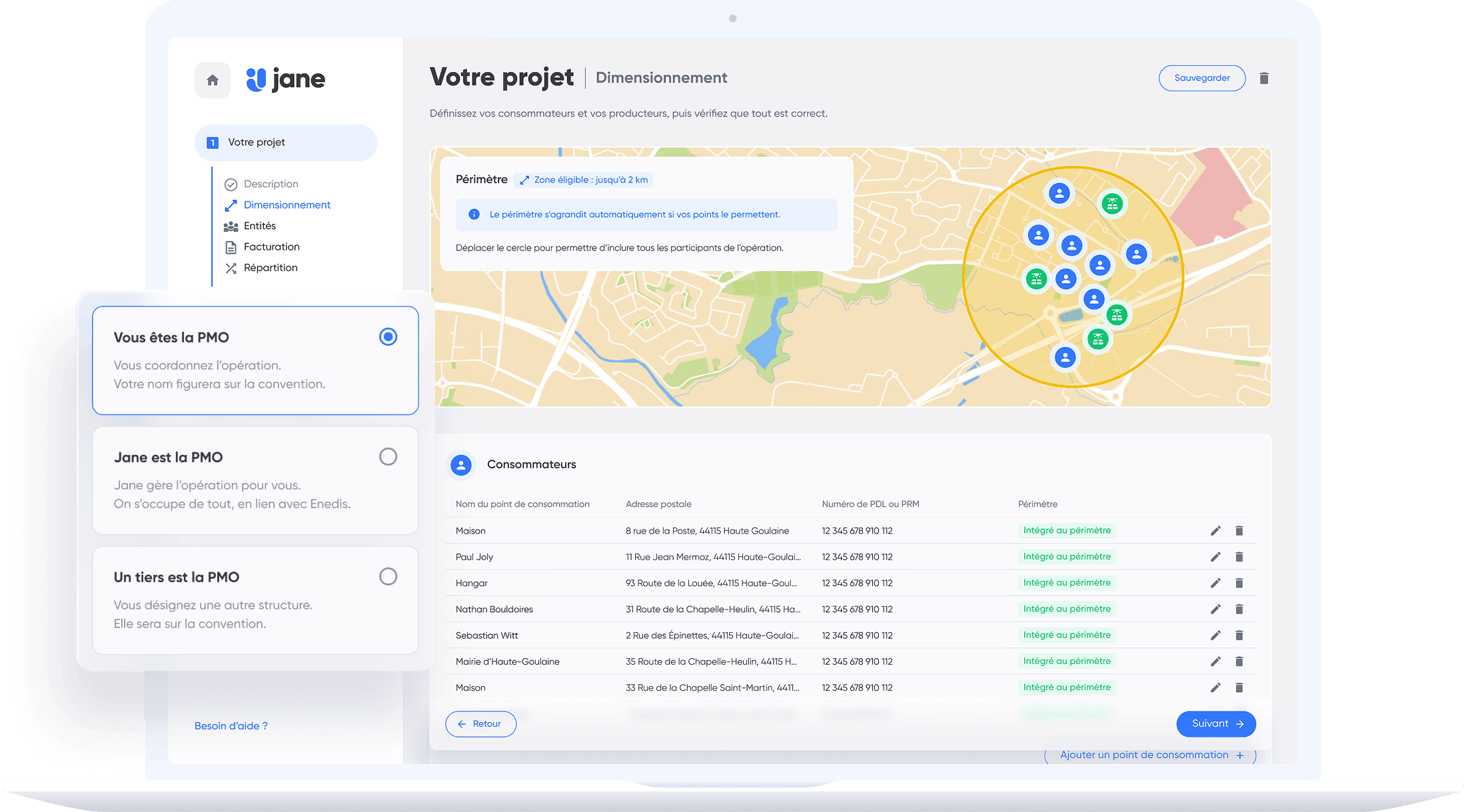1464x812 pixels.
Task: Click the Suivant button
Action: pos(1216,724)
